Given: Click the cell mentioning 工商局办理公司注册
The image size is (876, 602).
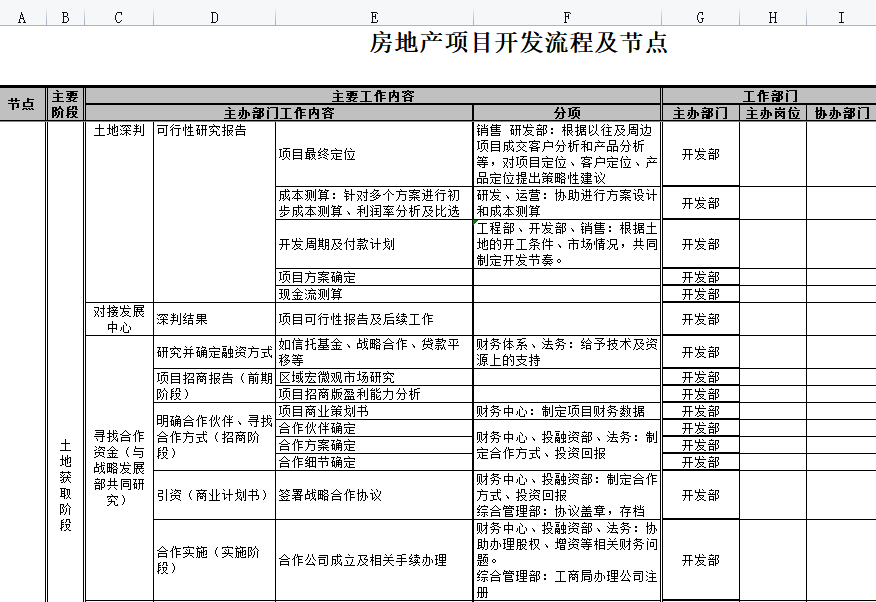Looking at the screenshot, I should click(x=567, y=560).
